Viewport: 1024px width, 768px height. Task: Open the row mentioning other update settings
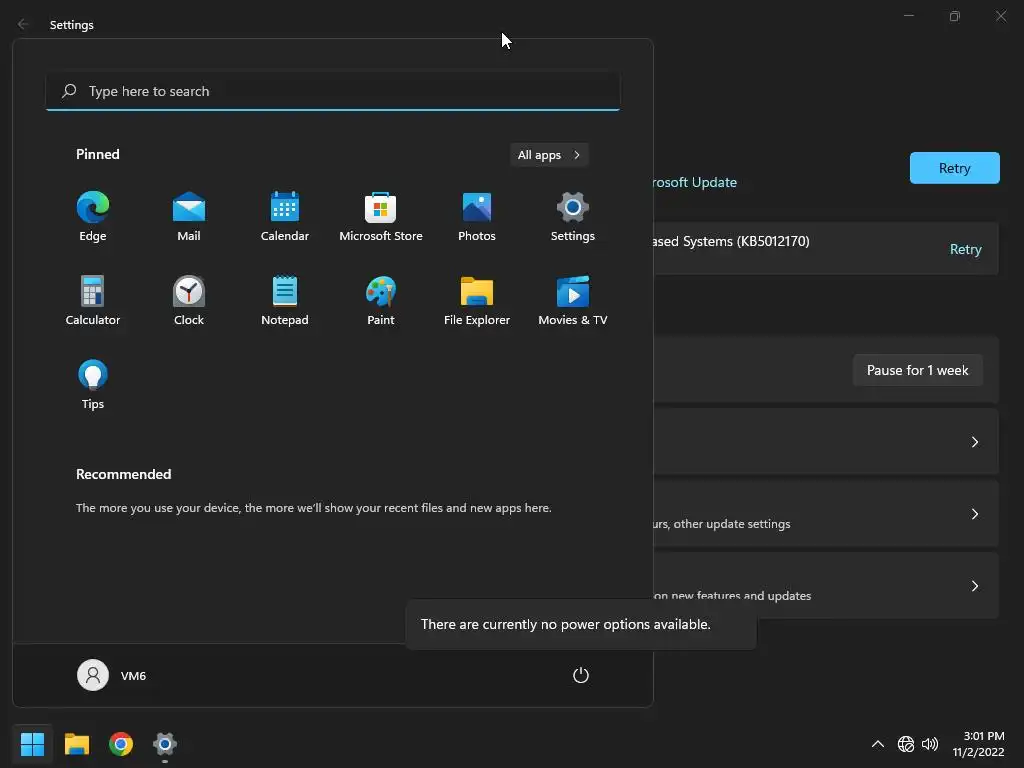pyautogui.click(x=826, y=513)
